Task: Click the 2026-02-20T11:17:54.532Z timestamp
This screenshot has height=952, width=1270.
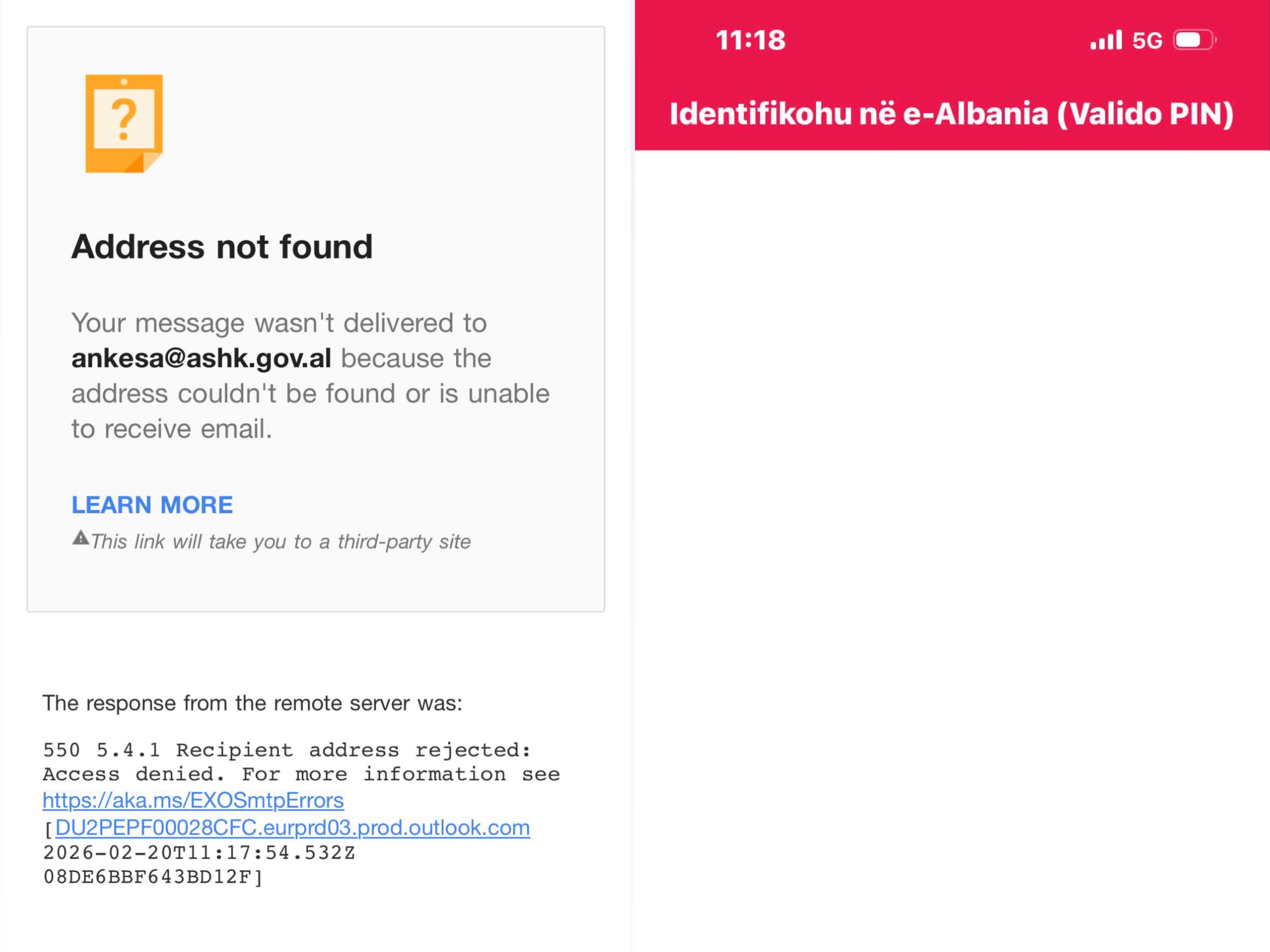Action: 199,853
